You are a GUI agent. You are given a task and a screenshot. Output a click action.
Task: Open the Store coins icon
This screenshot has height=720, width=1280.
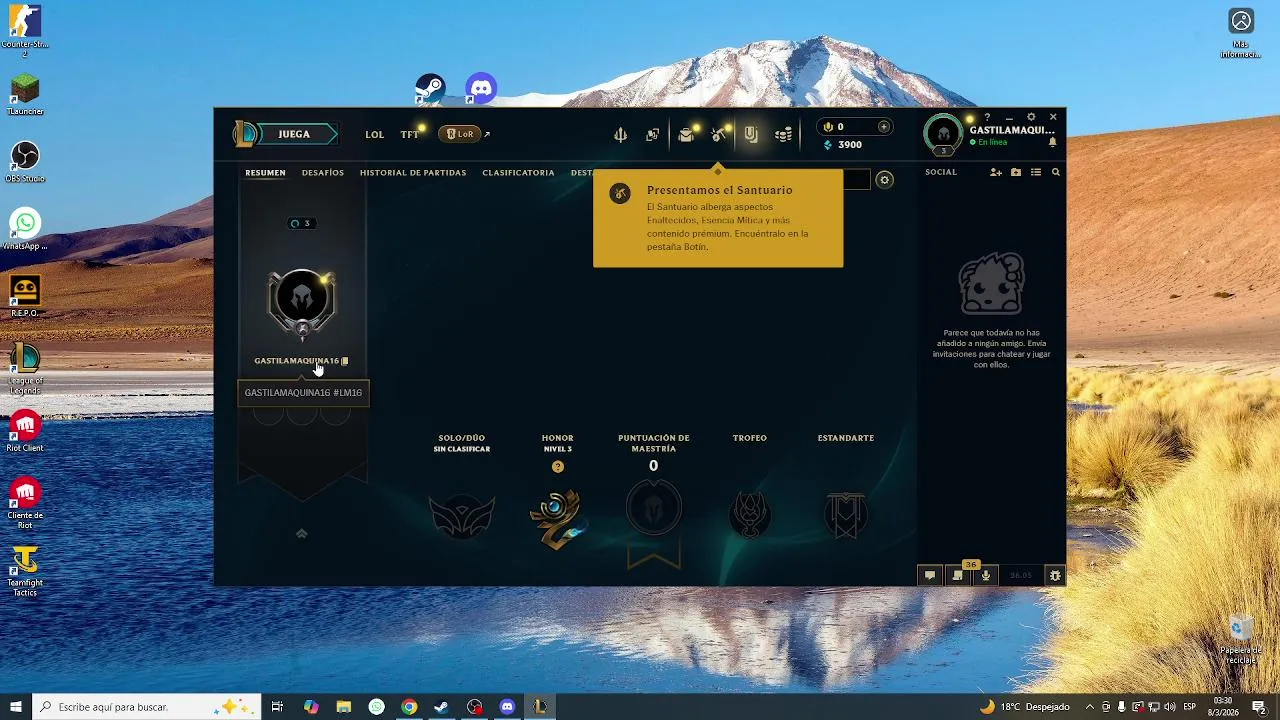[x=784, y=135]
